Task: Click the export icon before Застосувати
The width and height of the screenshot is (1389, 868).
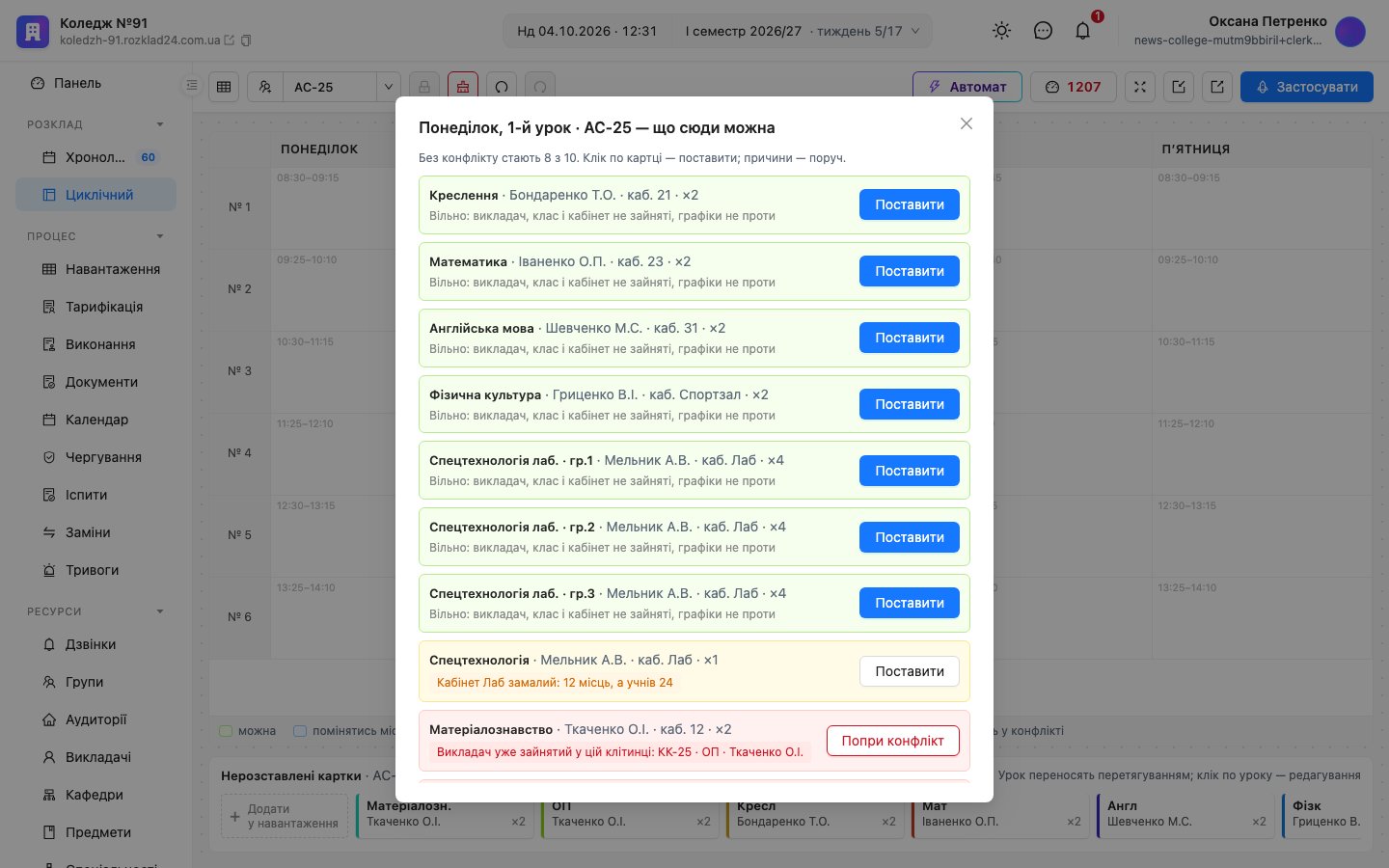Action: click(1217, 87)
